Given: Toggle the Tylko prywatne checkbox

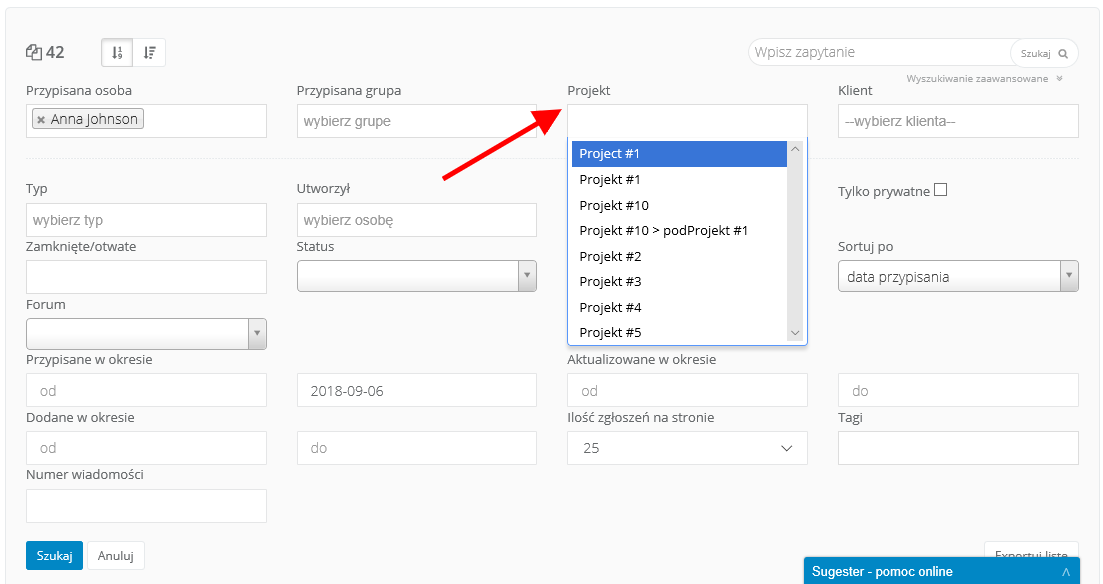Looking at the screenshot, I should 940,191.
